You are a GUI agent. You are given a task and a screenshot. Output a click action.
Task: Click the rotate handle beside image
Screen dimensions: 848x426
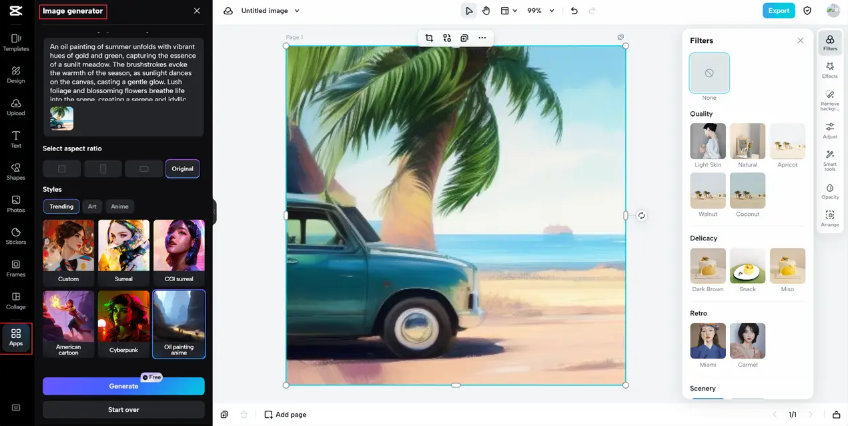[x=641, y=215]
